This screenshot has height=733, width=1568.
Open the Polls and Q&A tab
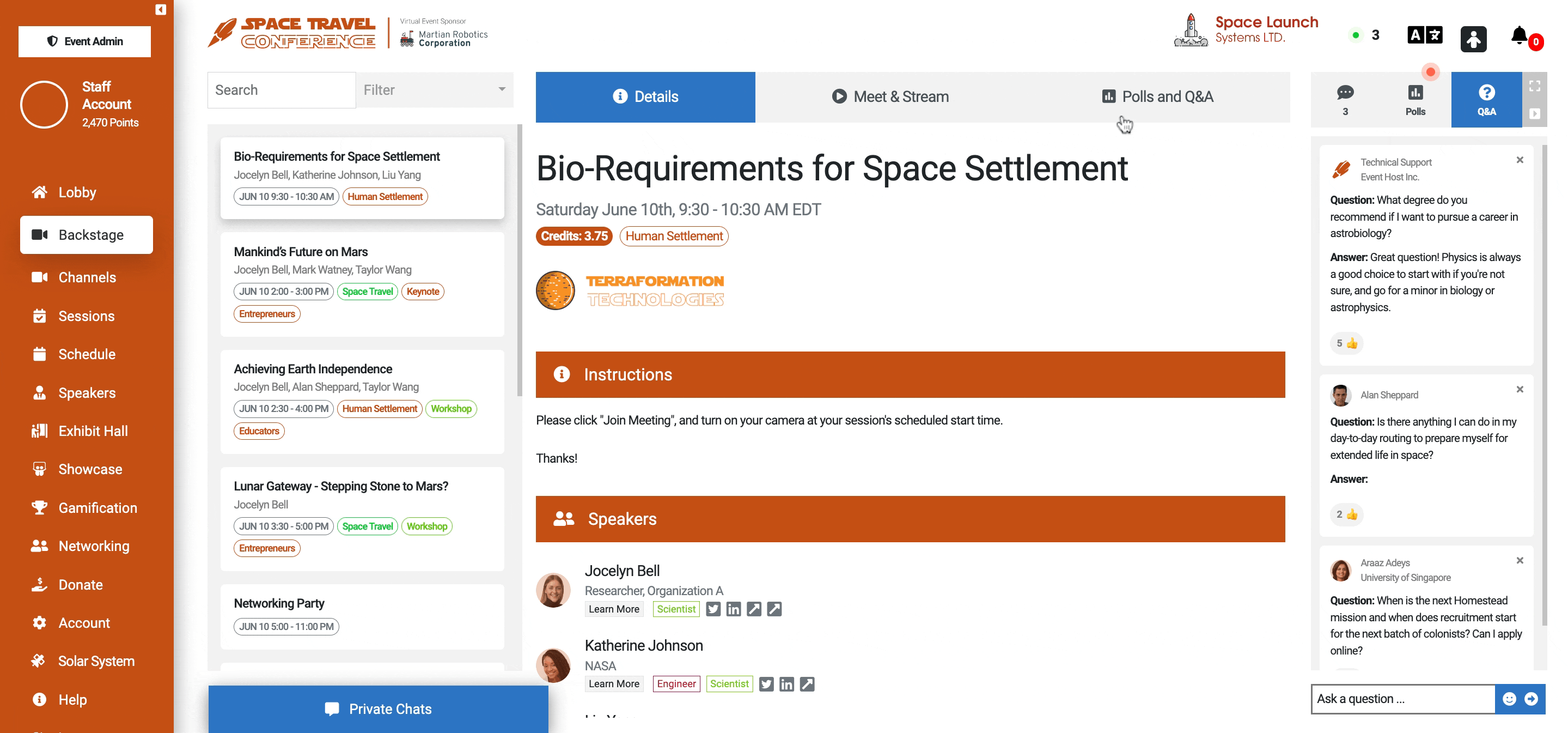click(x=1157, y=97)
